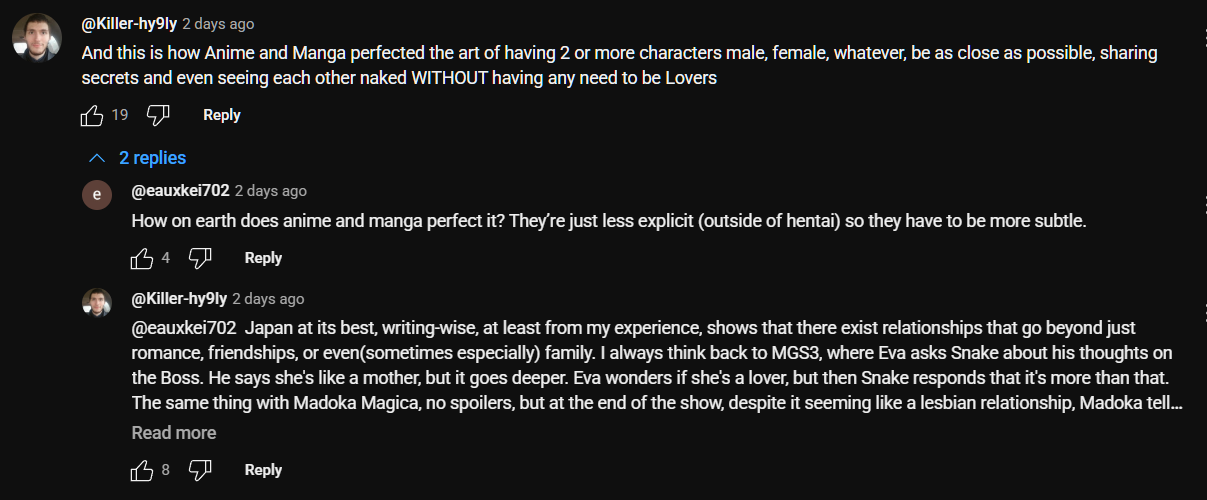Screen dimensions: 1207x500
Task: Open eauxkei702 reply's '2 days ago' timestamp
Action: [x=271, y=191]
